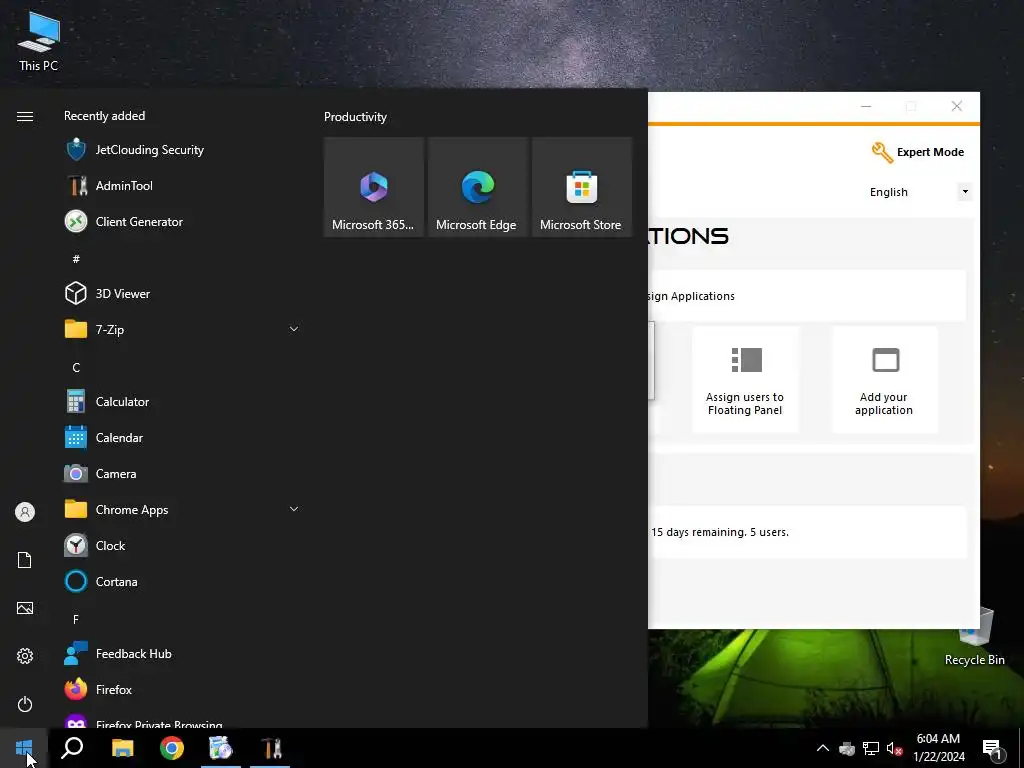Launch Camera app
The height and width of the screenshot is (768, 1024).
coord(182,473)
